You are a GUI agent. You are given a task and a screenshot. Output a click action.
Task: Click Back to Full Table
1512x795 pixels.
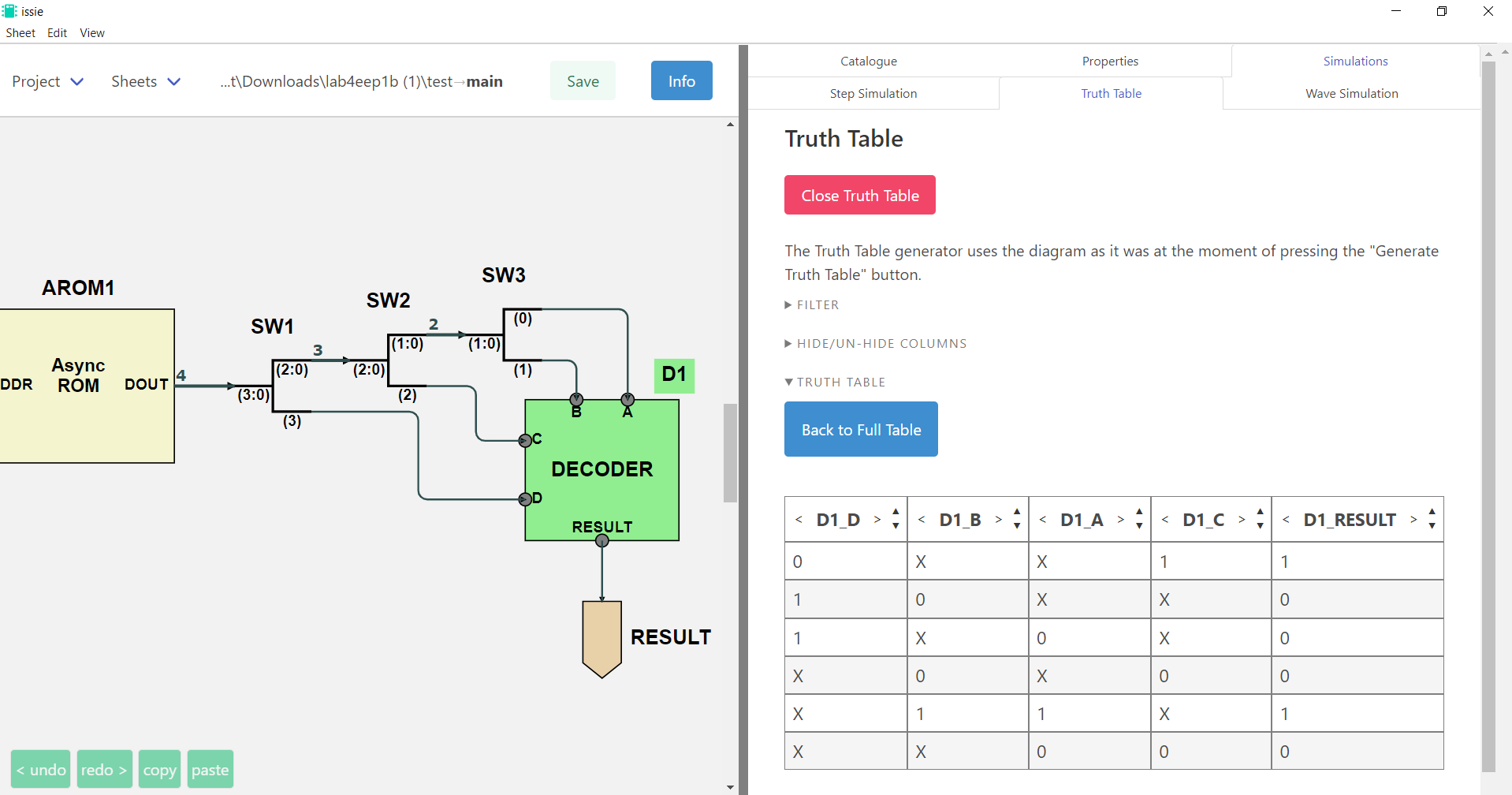click(x=861, y=429)
